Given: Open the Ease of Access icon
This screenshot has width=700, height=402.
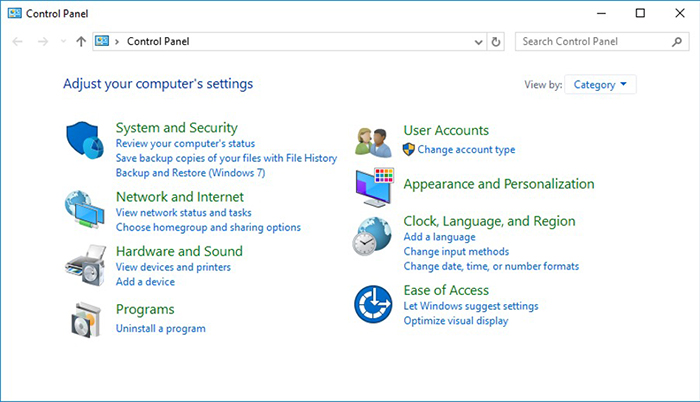Looking at the screenshot, I should (x=373, y=305).
